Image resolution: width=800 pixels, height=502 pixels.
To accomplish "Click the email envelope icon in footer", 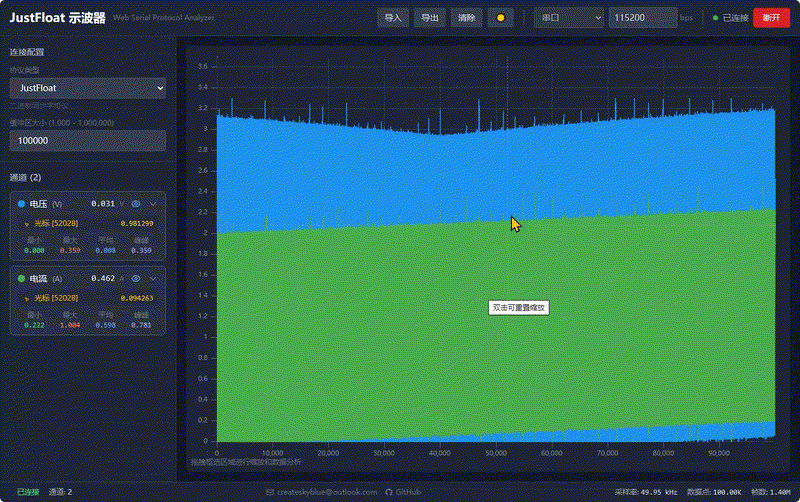I will (270, 492).
